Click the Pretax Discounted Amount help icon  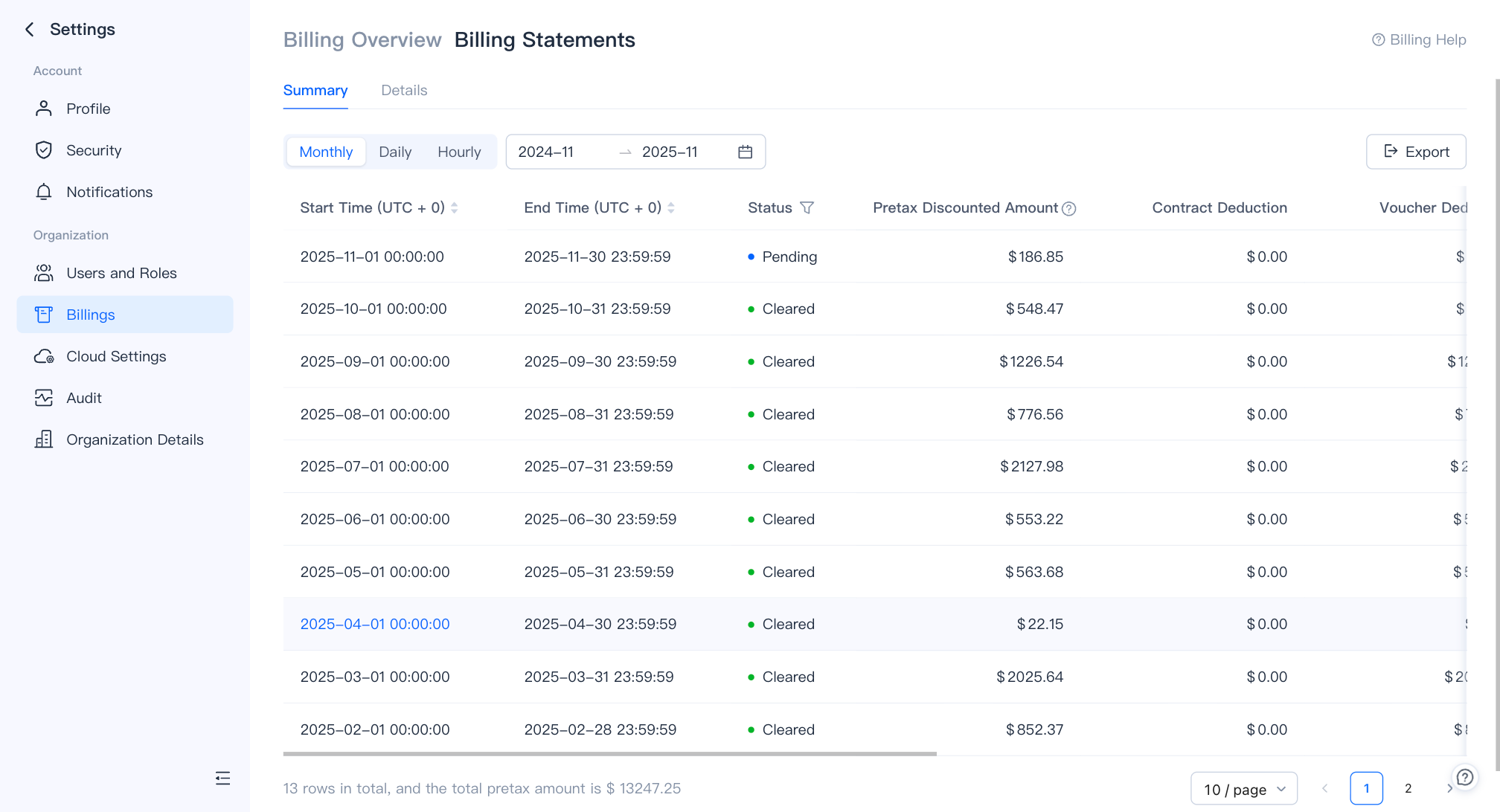[1070, 209]
